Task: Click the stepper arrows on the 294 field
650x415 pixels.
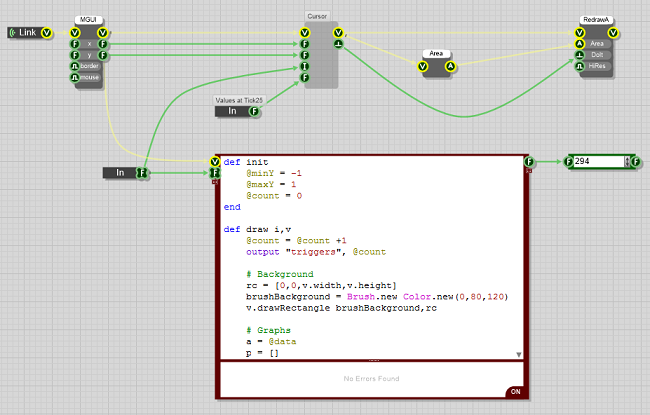Action: [x=626, y=161]
